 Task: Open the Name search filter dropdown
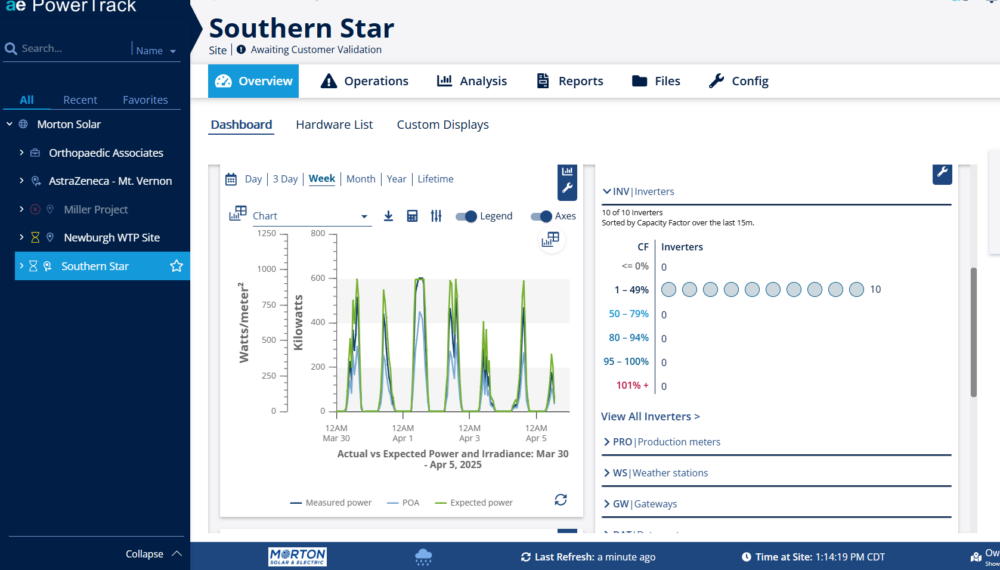[156, 50]
